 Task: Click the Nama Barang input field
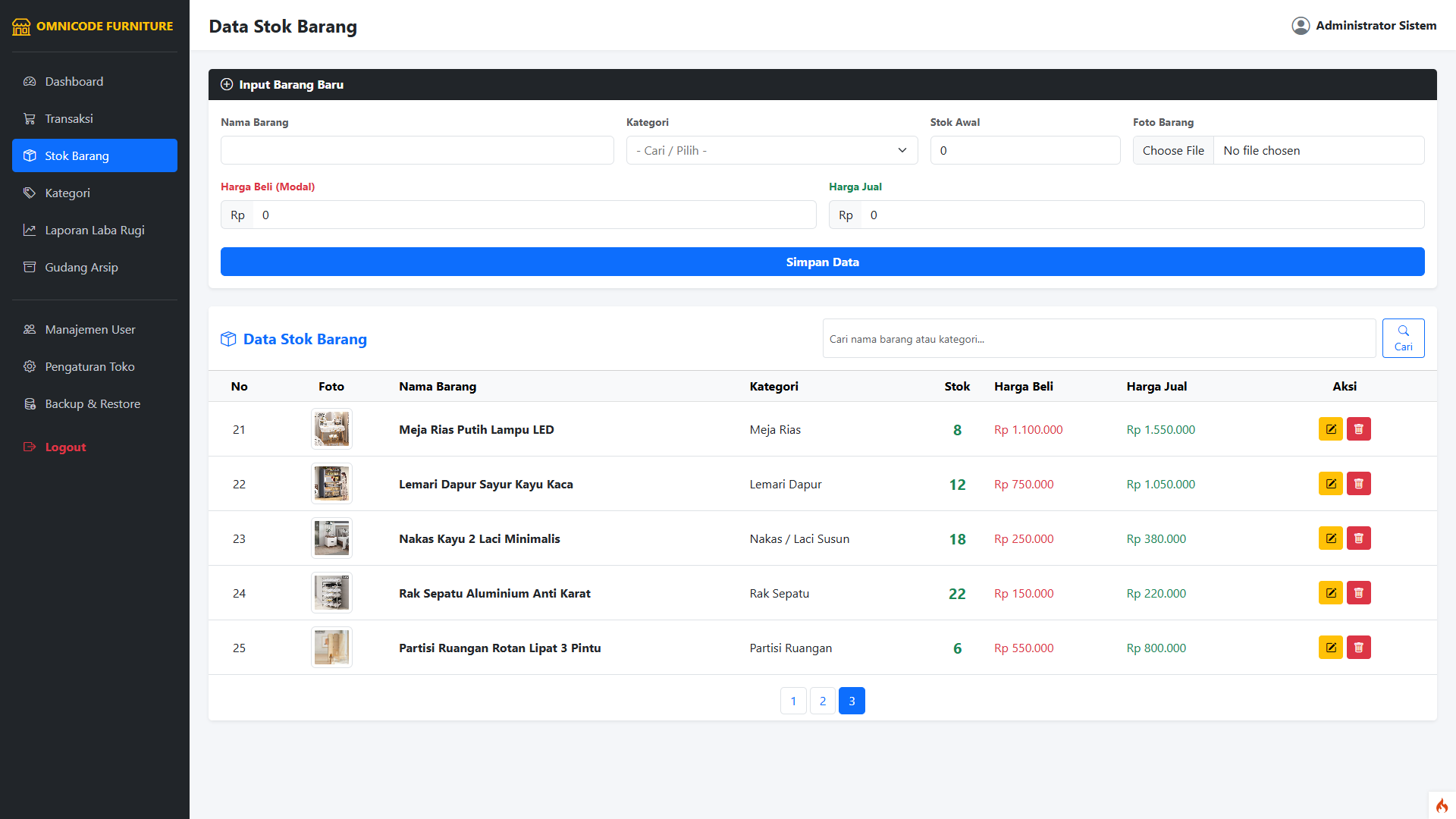click(417, 150)
